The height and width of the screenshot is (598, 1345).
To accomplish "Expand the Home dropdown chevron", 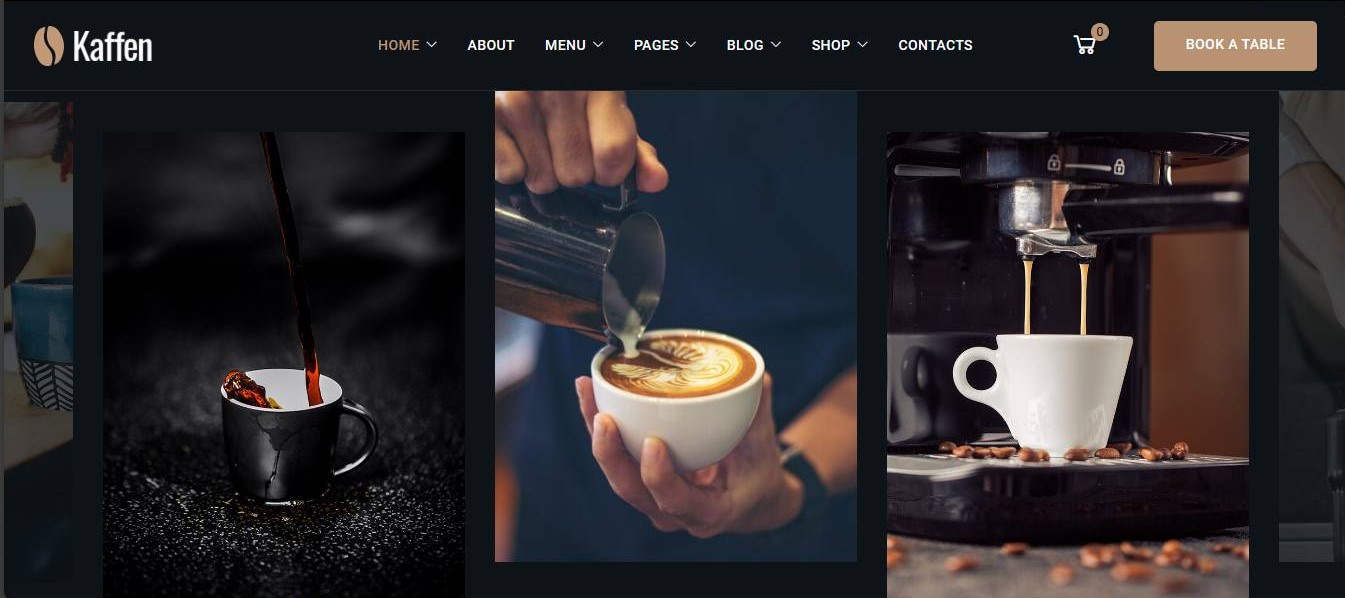I will point(431,45).
